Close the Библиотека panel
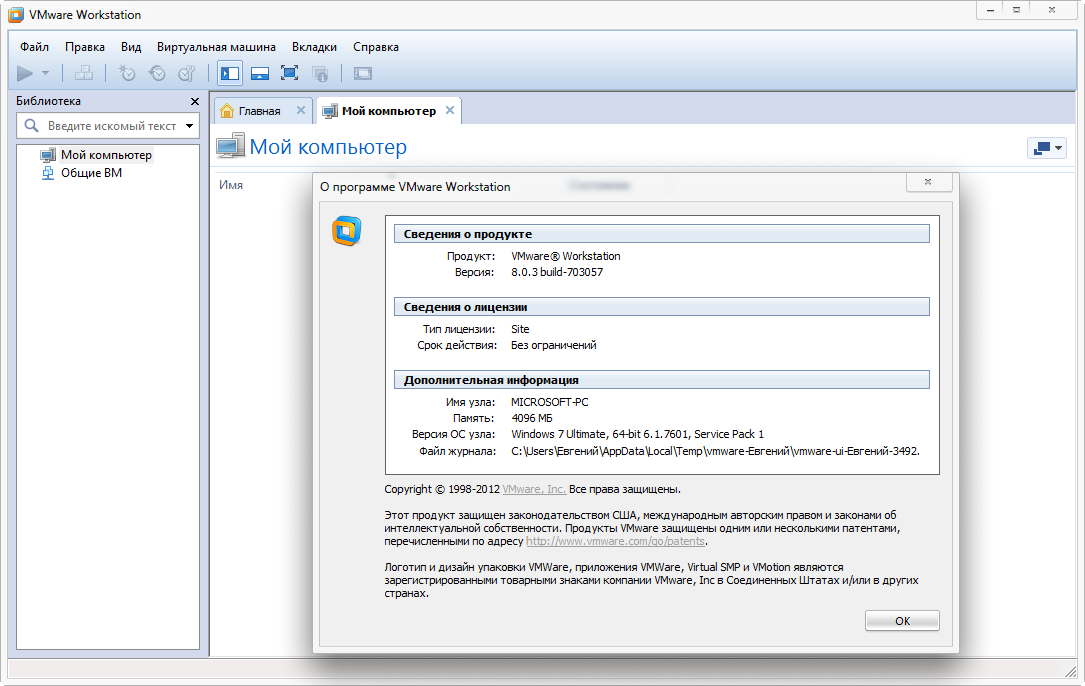The height and width of the screenshot is (686, 1085). point(195,101)
